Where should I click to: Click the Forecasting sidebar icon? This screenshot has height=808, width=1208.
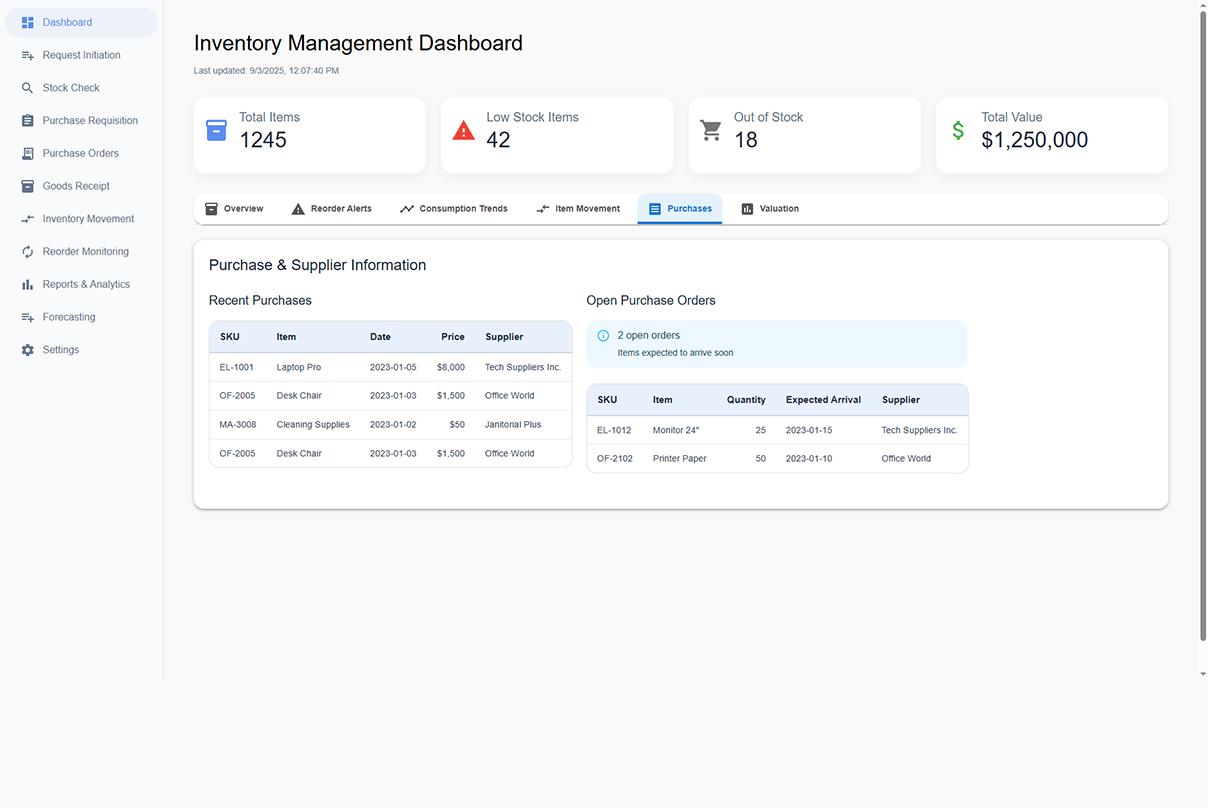click(27, 317)
